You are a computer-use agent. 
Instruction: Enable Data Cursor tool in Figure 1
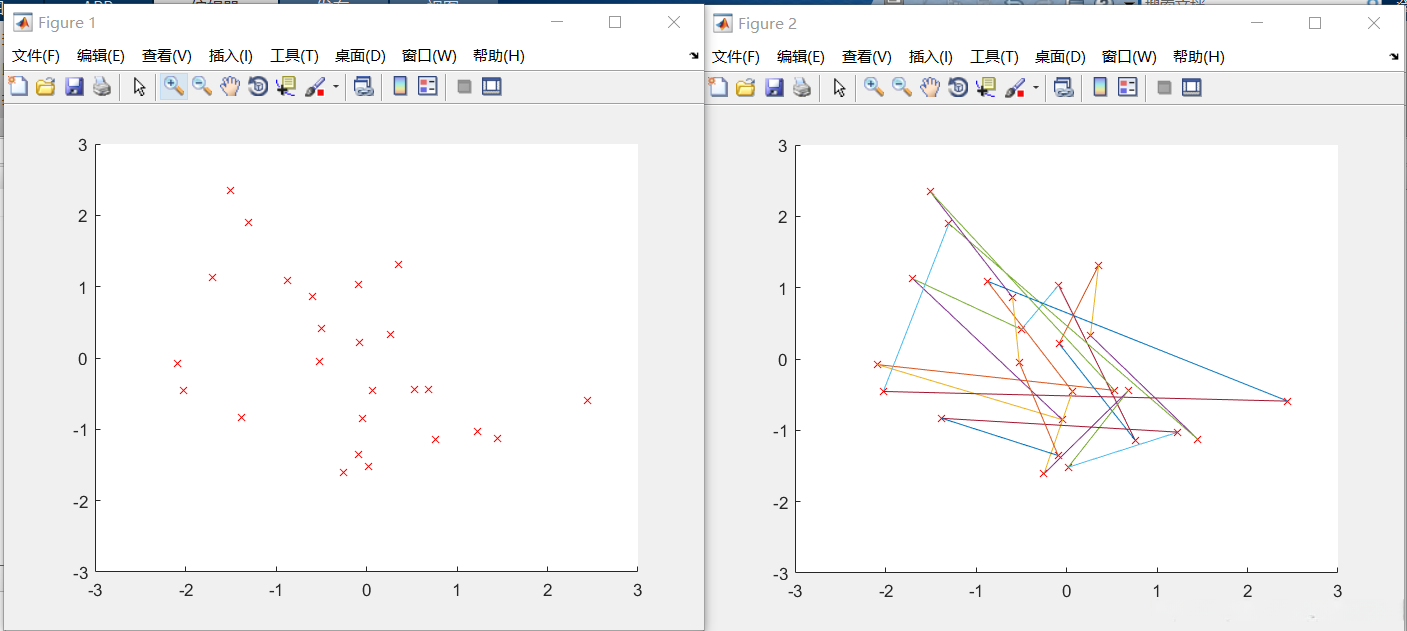pos(286,87)
